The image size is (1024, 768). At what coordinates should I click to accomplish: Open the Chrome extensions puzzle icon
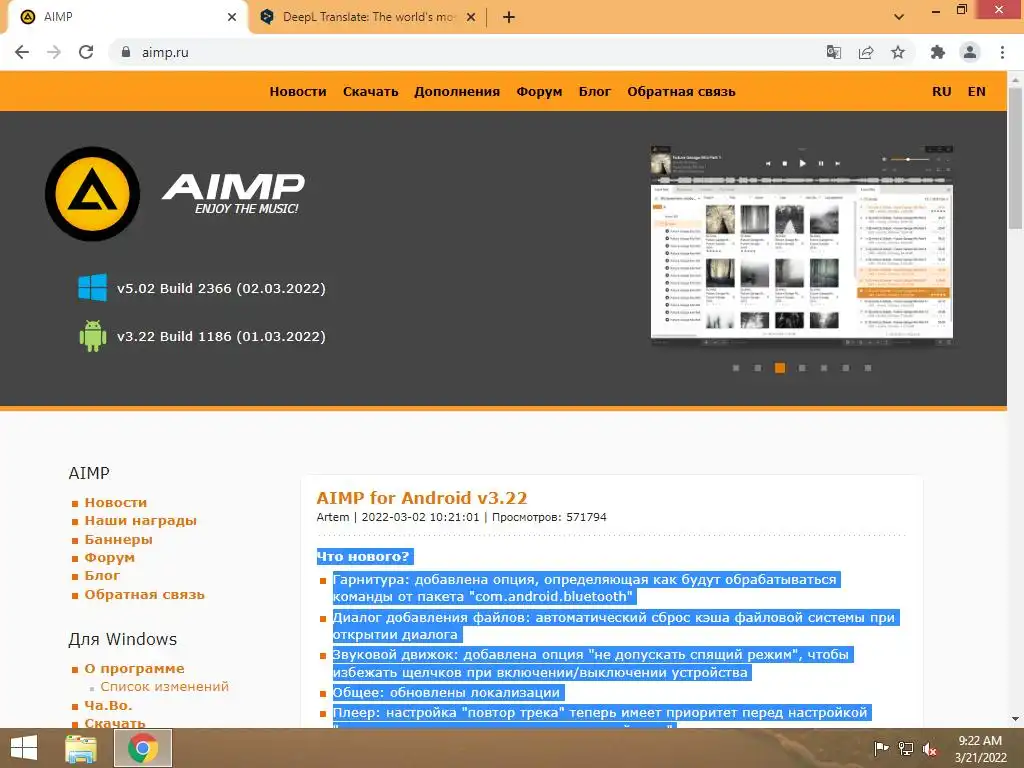[938, 52]
